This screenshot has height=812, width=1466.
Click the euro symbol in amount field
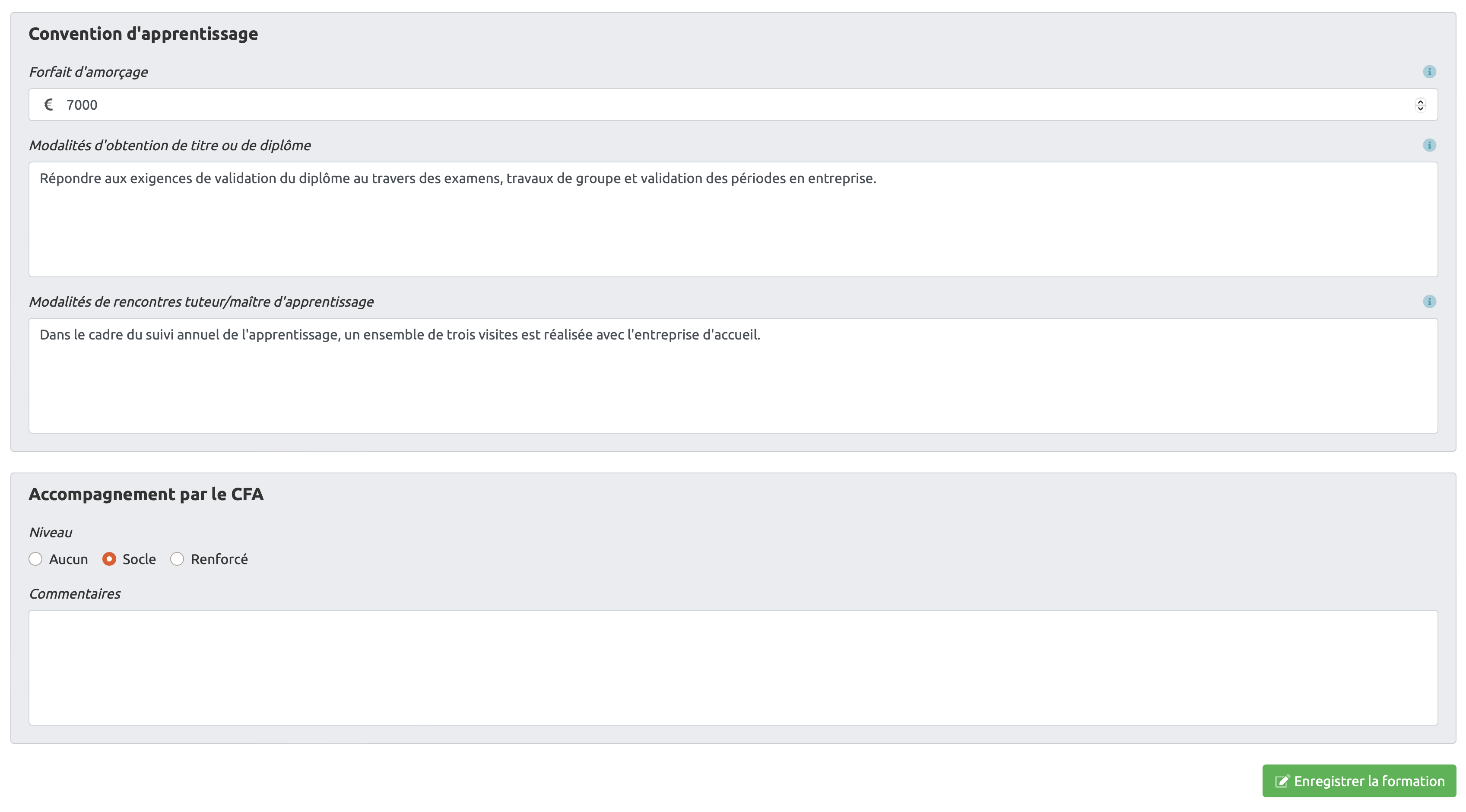[49, 105]
